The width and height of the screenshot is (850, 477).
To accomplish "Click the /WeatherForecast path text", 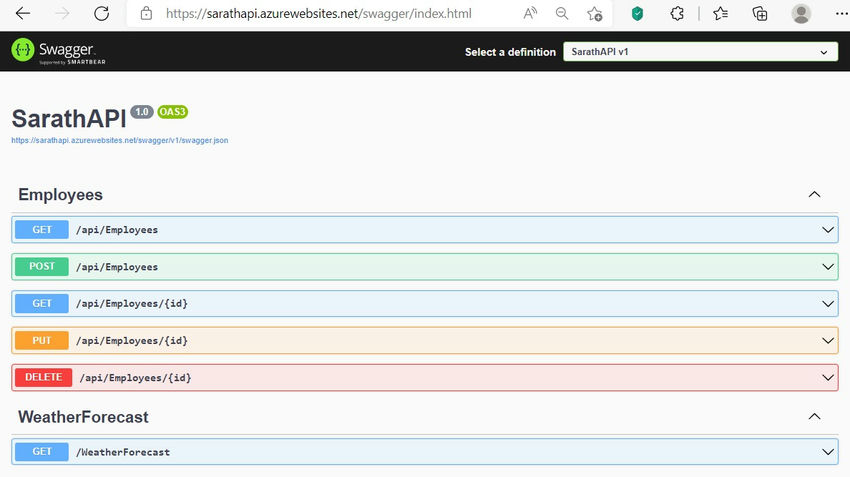I will coord(123,452).
